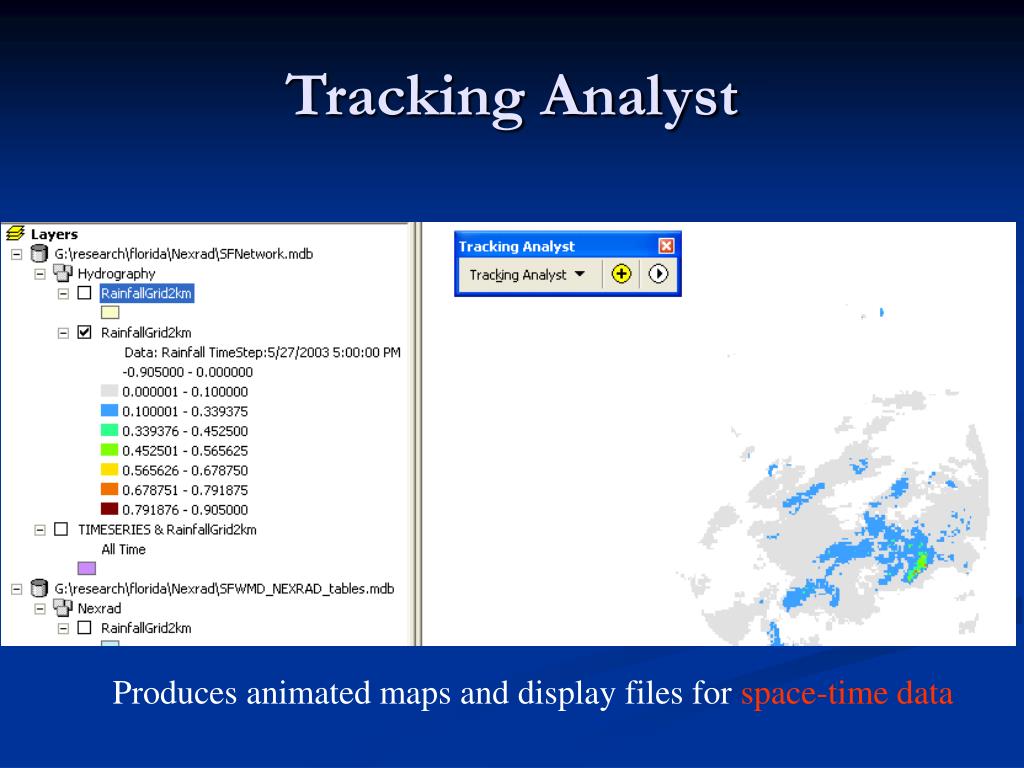Click the orange 0.678751 - 0.791875 swatch
1024x768 pixels.
109,488
